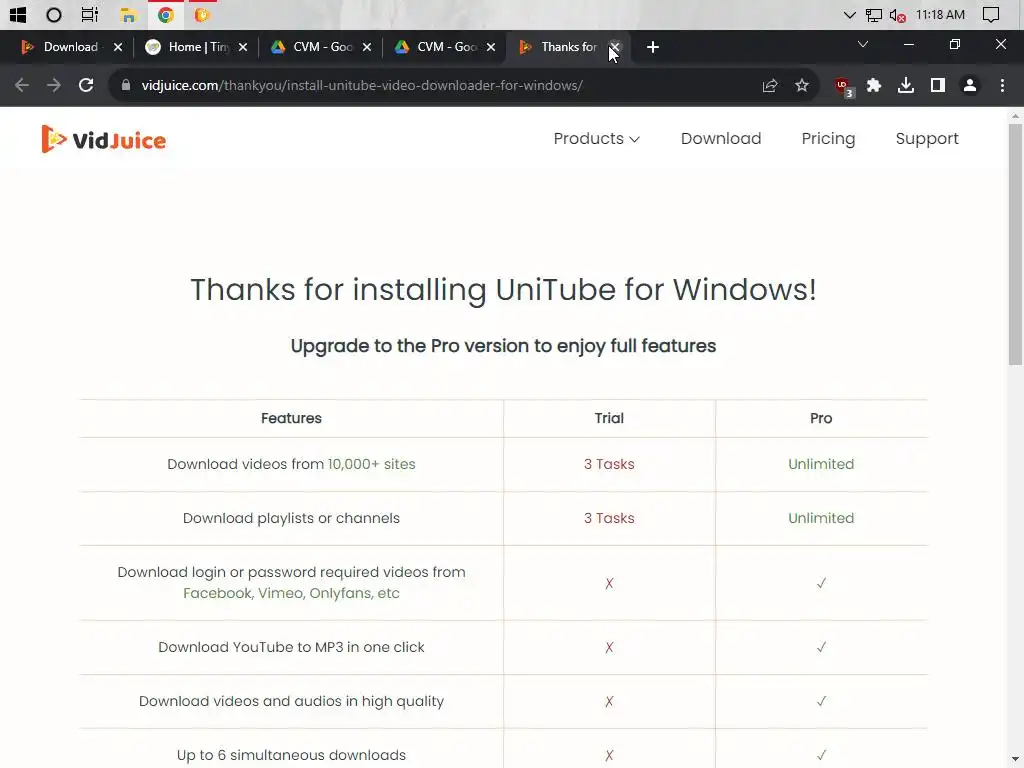The image size is (1024, 768).
Task: Close the second CVM Google Drive tab
Action: click(x=490, y=47)
